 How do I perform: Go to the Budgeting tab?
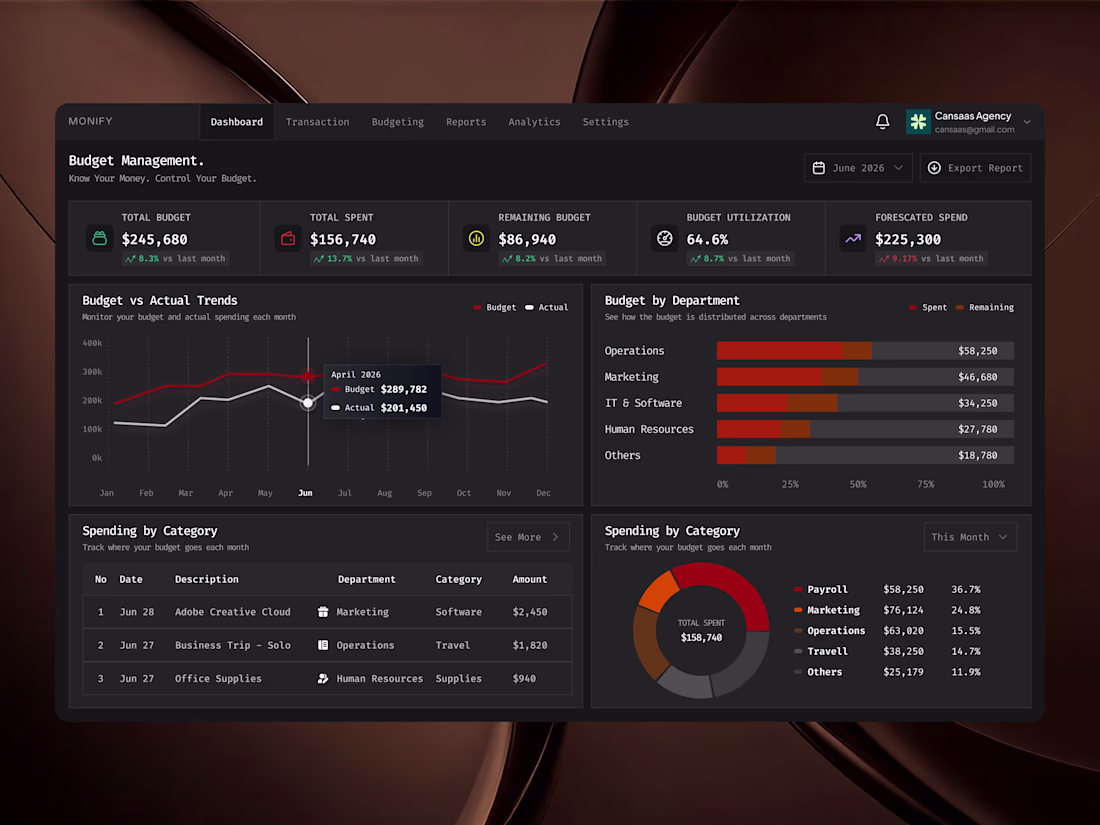click(x=398, y=122)
